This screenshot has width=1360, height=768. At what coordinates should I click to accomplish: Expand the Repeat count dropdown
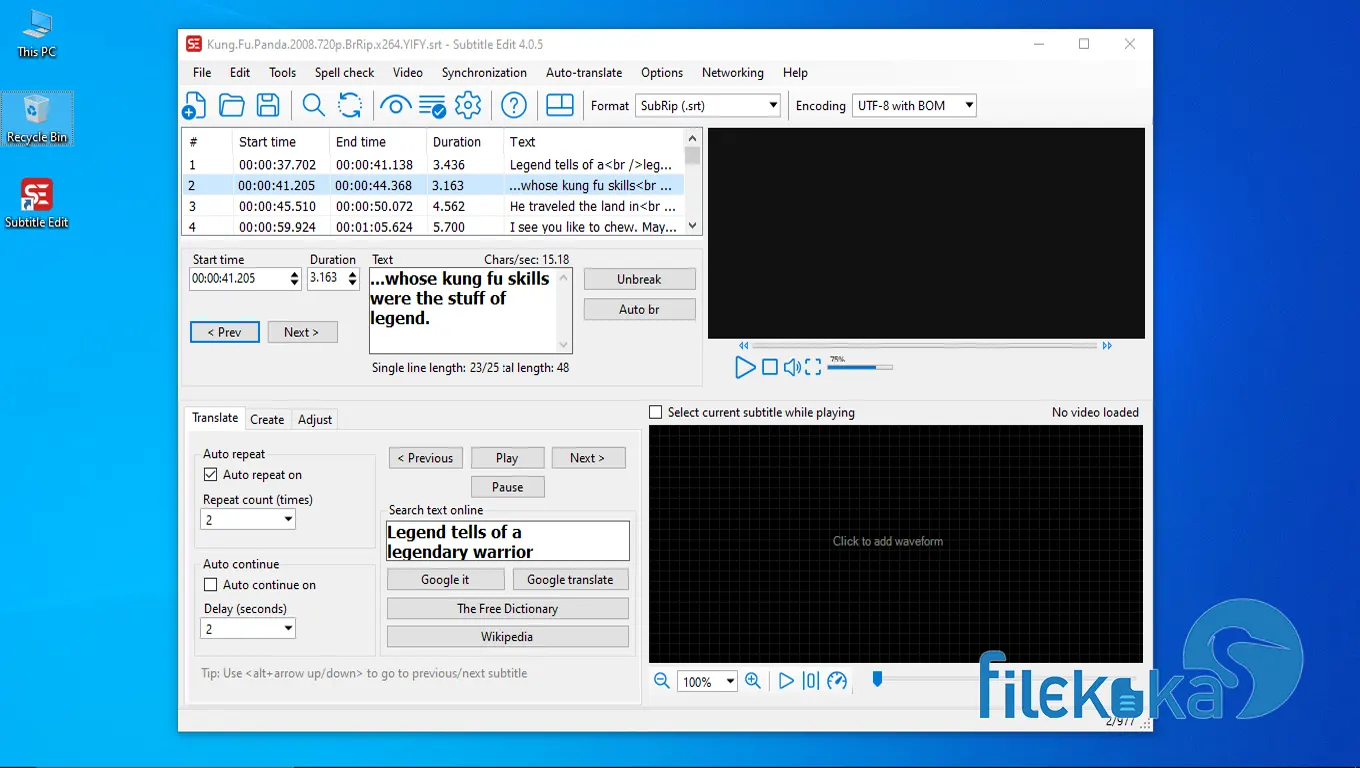pos(248,520)
